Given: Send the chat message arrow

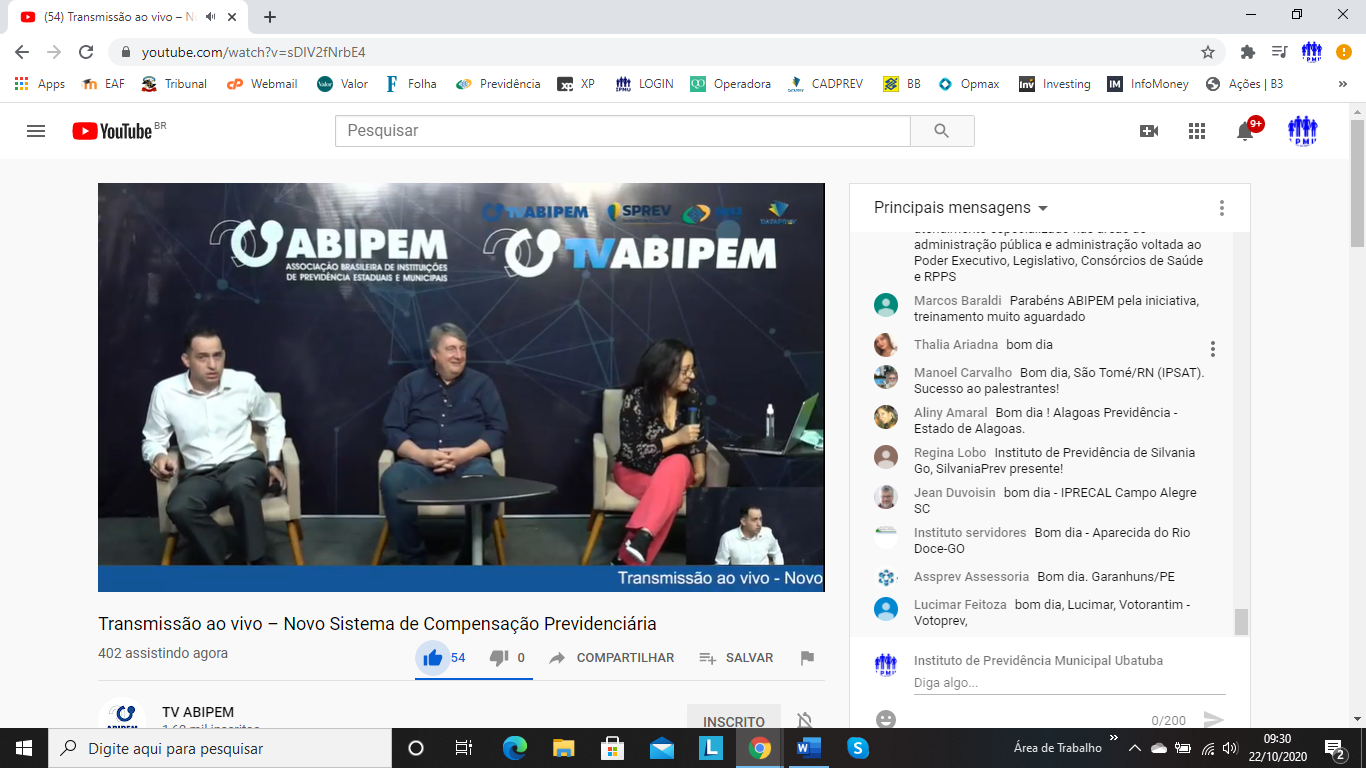Looking at the screenshot, I should point(1214,719).
